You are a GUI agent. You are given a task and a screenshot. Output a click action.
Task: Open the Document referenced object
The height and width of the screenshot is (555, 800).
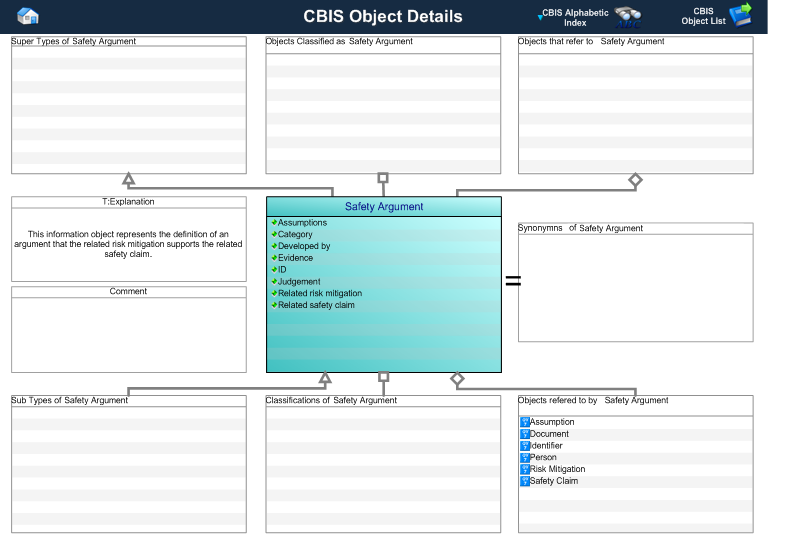pyautogui.click(x=549, y=434)
